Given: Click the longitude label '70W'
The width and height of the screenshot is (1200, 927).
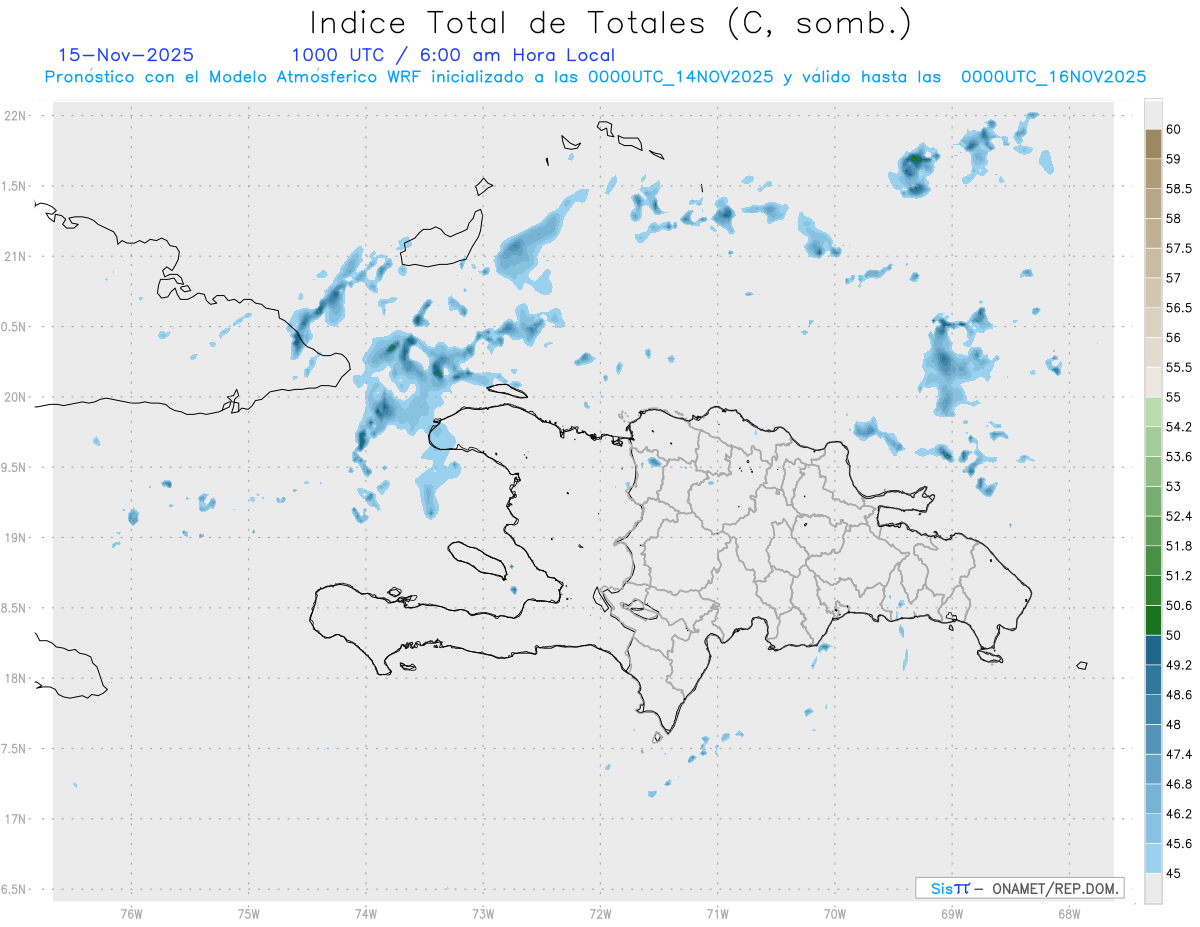Looking at the screenshot, I should [834, 913].
